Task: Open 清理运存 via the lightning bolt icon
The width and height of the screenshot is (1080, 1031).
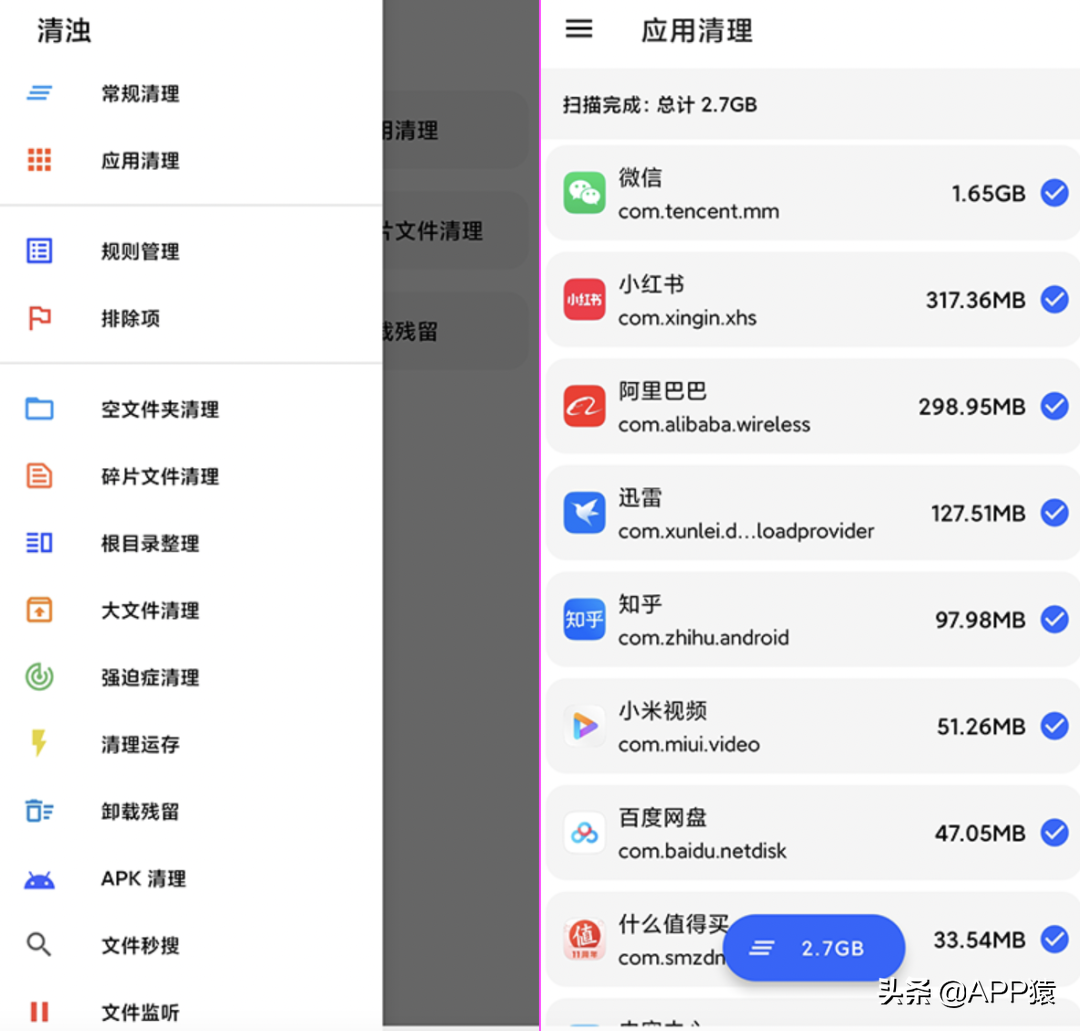Action: click(39, 744)
